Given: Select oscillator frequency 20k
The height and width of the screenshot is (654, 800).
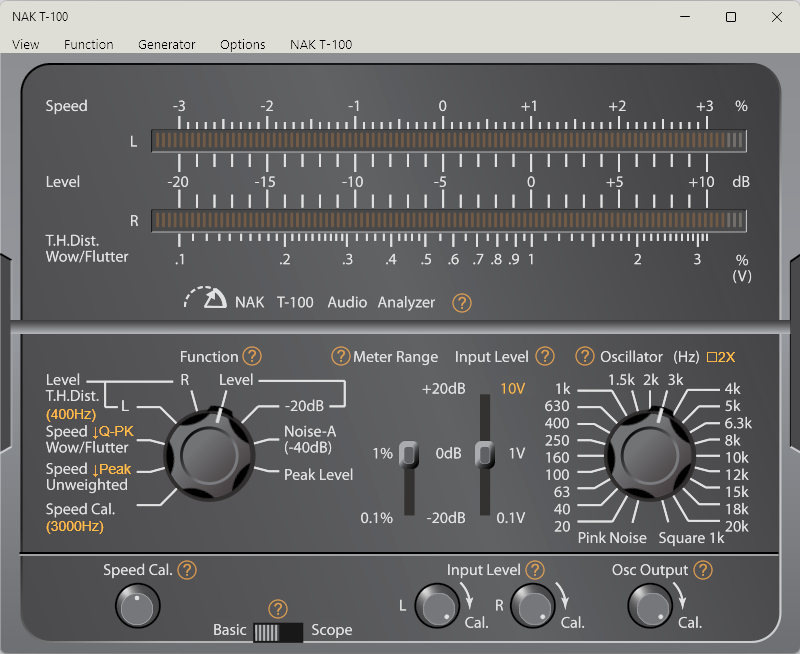Looking at the screenshot, I should [737, 526].
